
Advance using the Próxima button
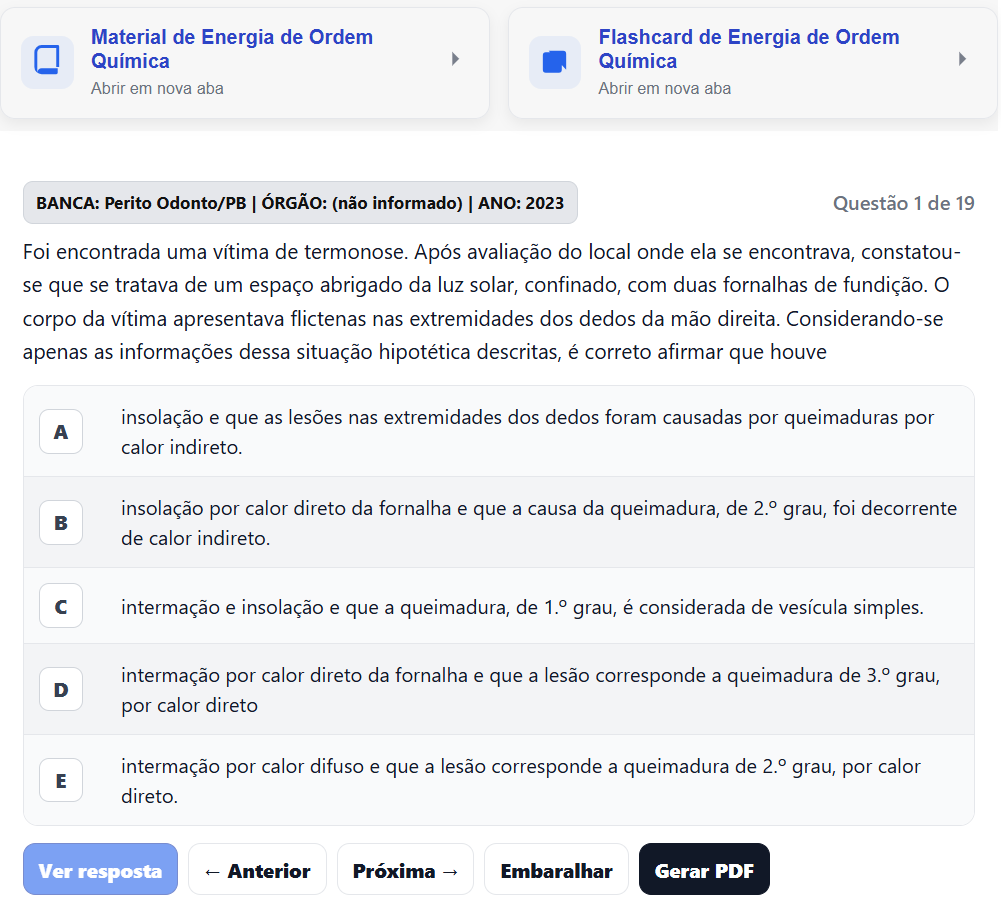point(404,869)
